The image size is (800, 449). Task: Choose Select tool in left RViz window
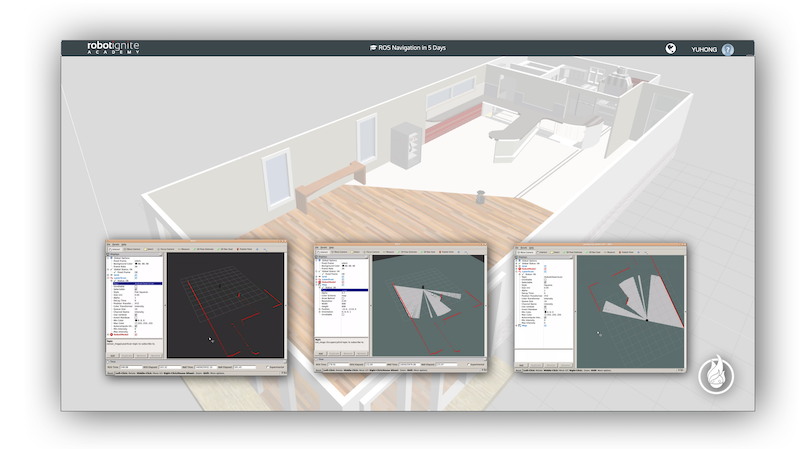point(148,249)
